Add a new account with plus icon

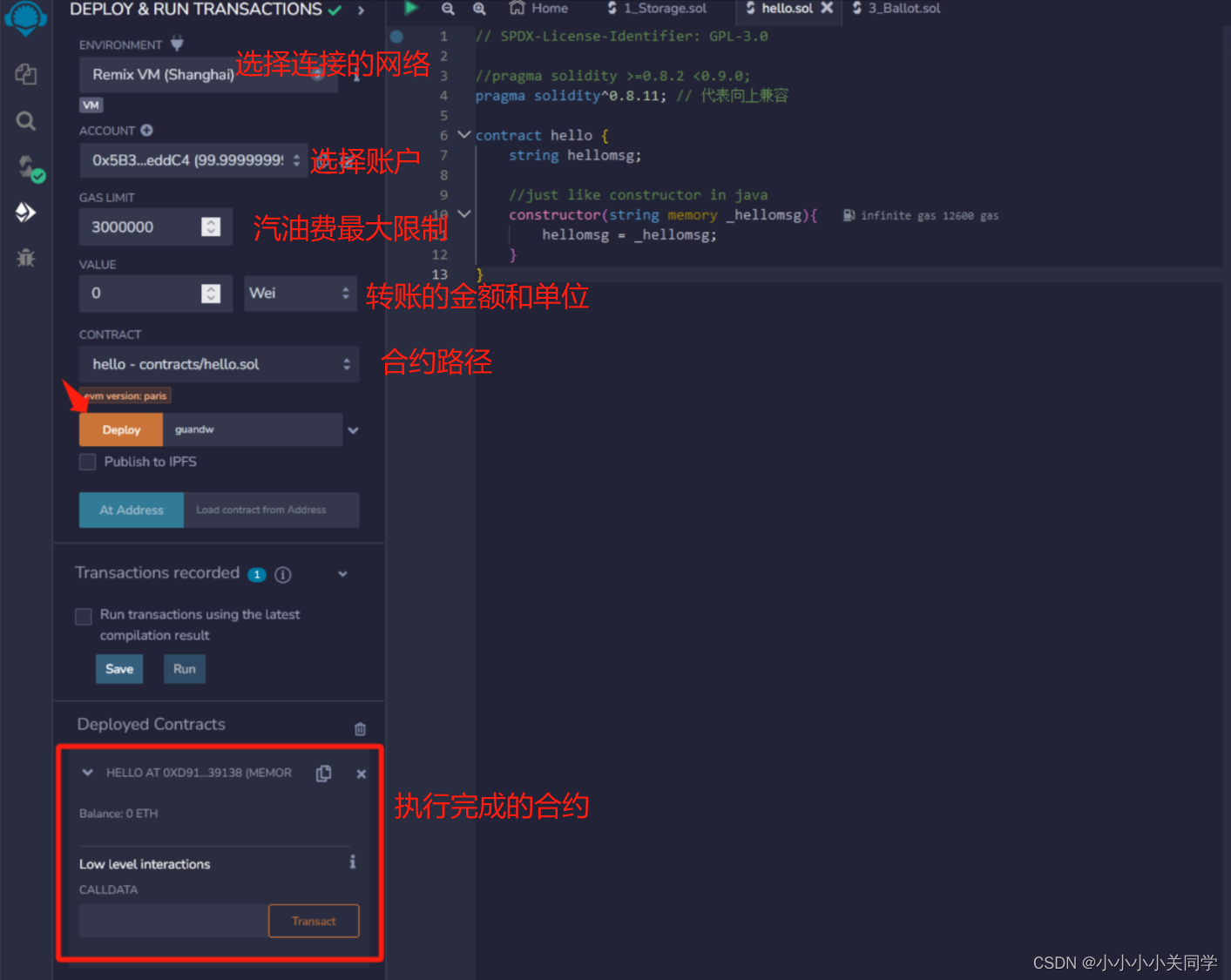tap(146, 131)
